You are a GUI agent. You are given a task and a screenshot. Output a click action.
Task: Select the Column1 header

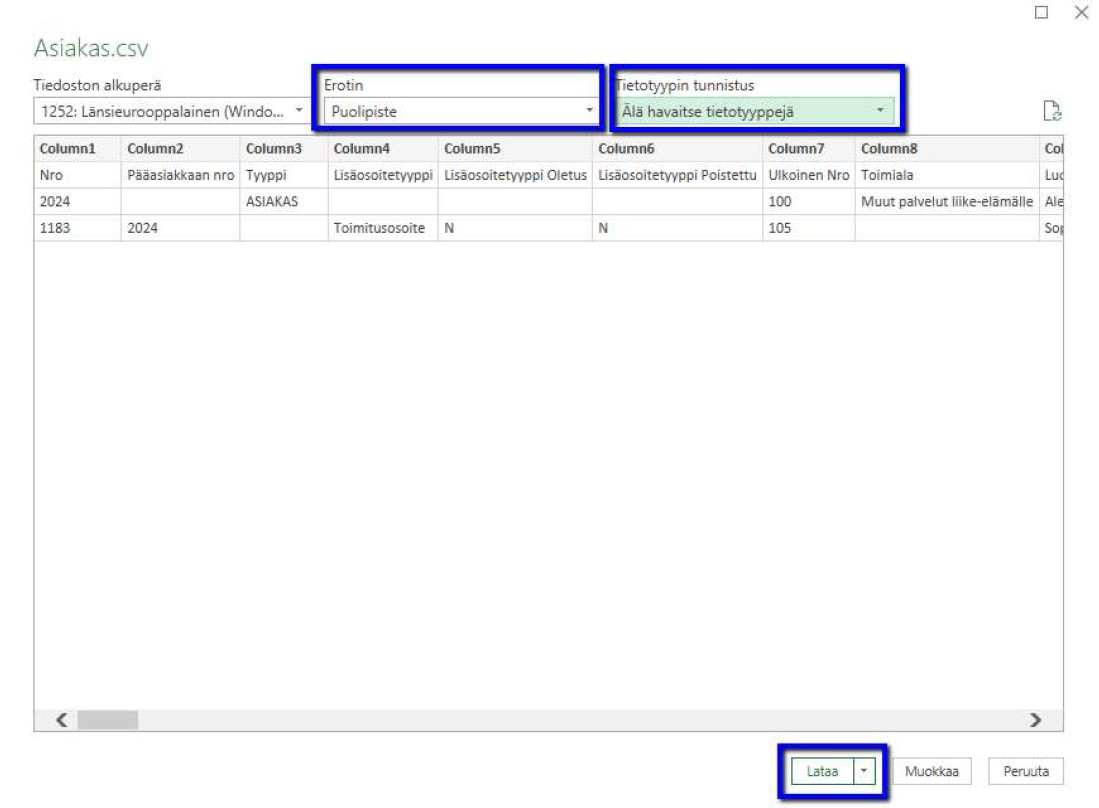[x=67, y=149]
